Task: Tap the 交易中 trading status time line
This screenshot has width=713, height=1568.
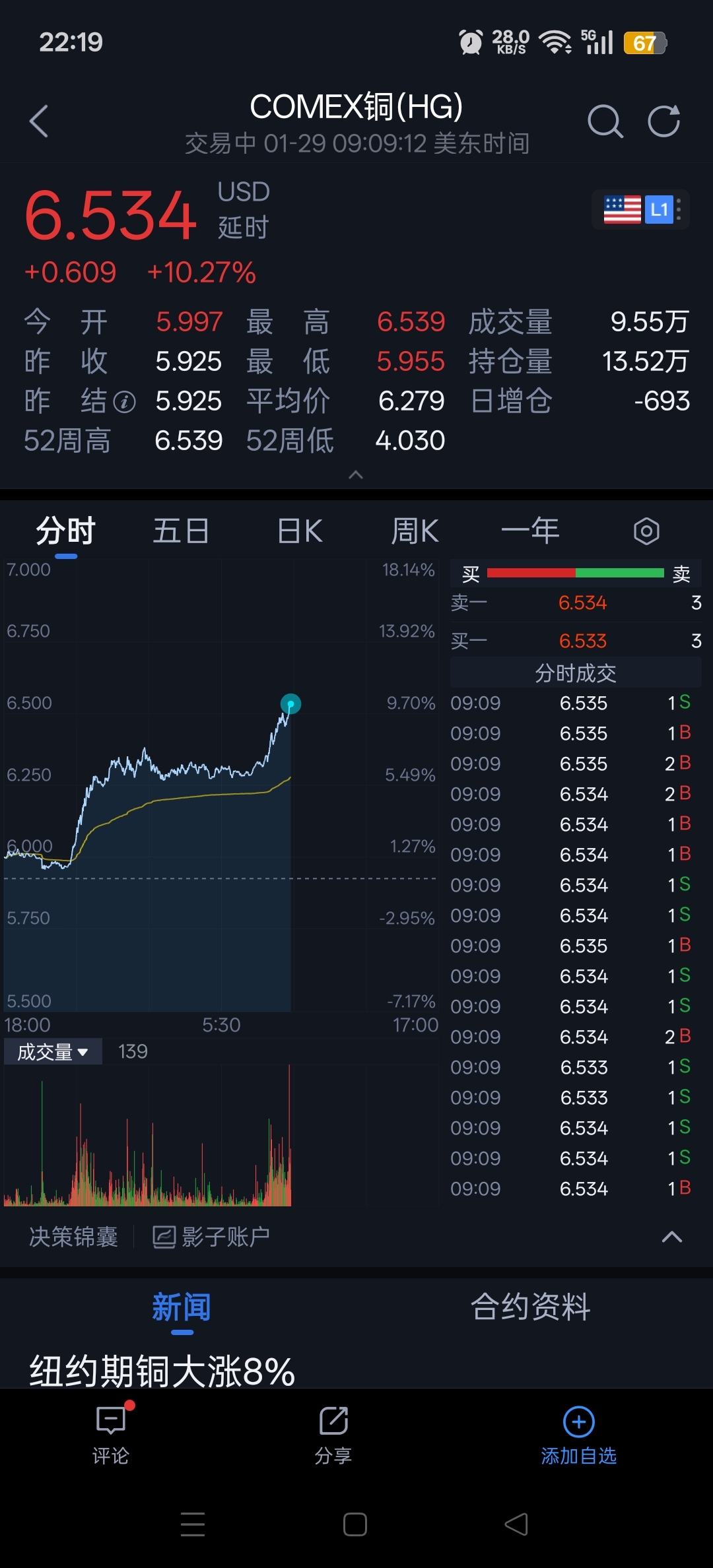Action: (x=356, y=143)
